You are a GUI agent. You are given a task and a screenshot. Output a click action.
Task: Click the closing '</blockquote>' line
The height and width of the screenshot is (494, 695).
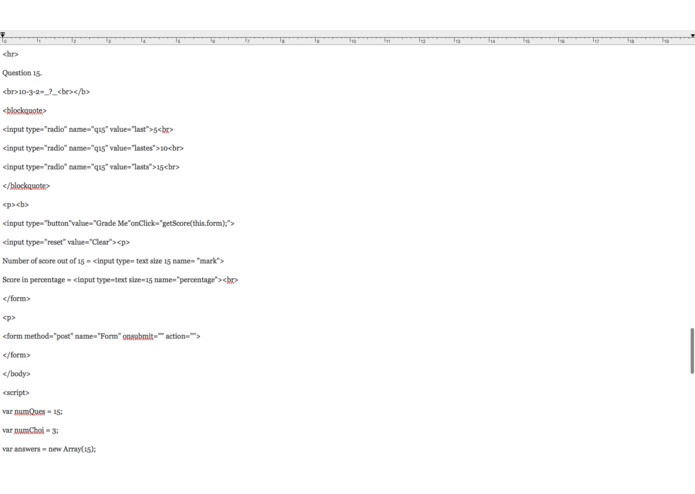coord(26,186)
